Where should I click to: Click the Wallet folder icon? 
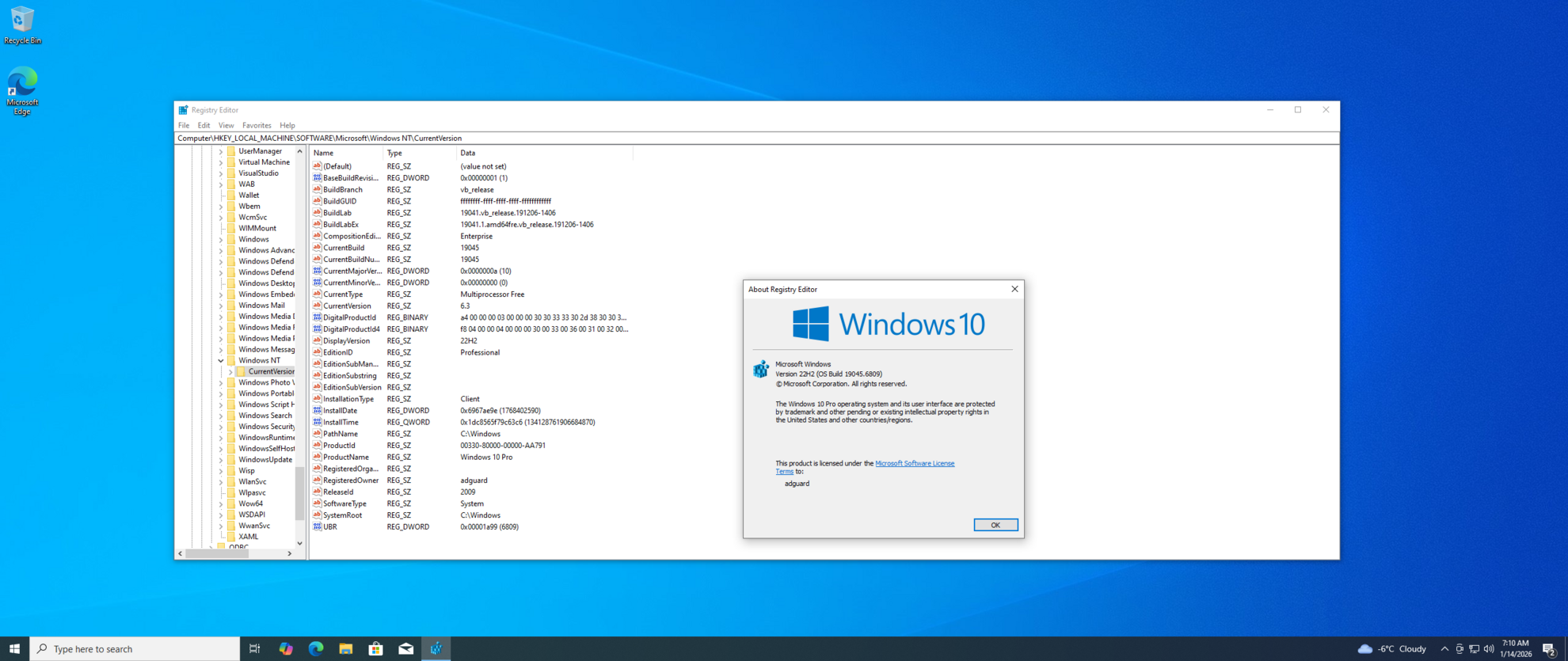click(231, 195)
